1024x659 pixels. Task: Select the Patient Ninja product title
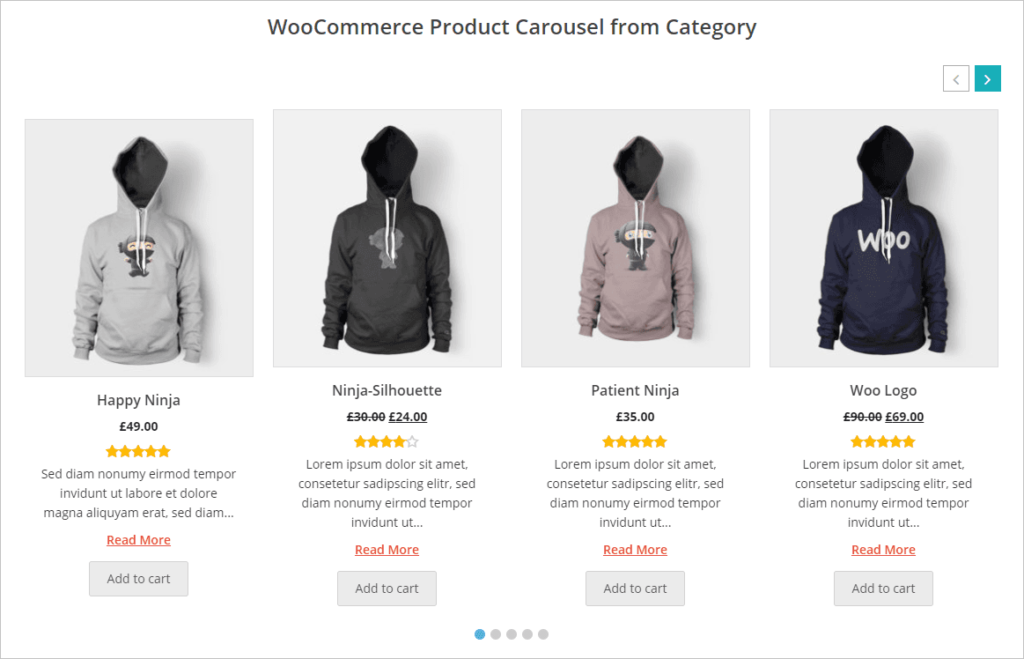(x=635, y=390)
